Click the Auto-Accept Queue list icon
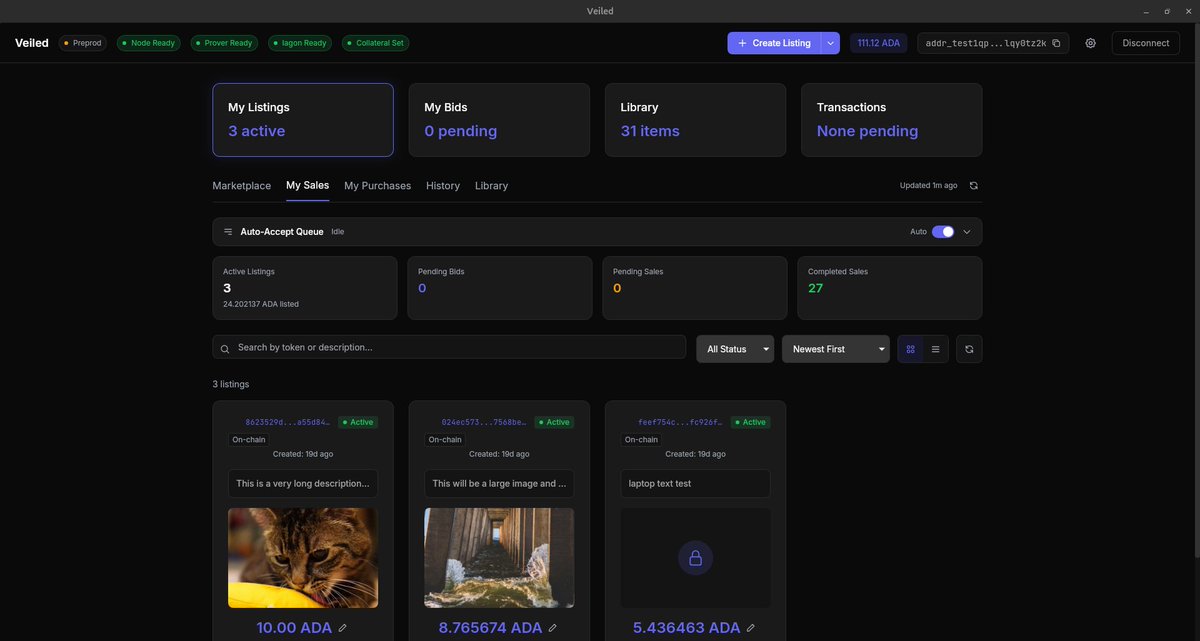The image size is (1200, 641). tap(228, 231)
